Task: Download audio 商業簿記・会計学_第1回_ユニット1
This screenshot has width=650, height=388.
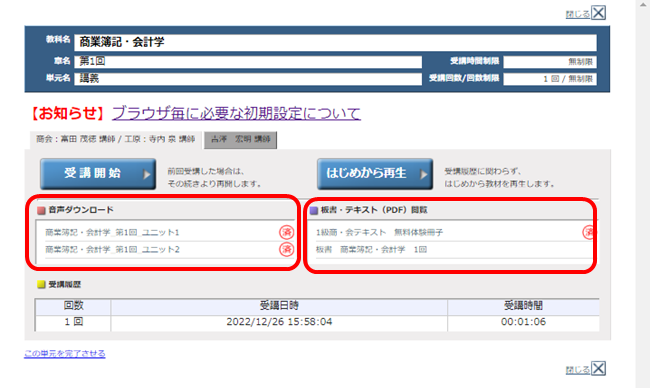Action: pyautogui.click(x=112, y=233)
